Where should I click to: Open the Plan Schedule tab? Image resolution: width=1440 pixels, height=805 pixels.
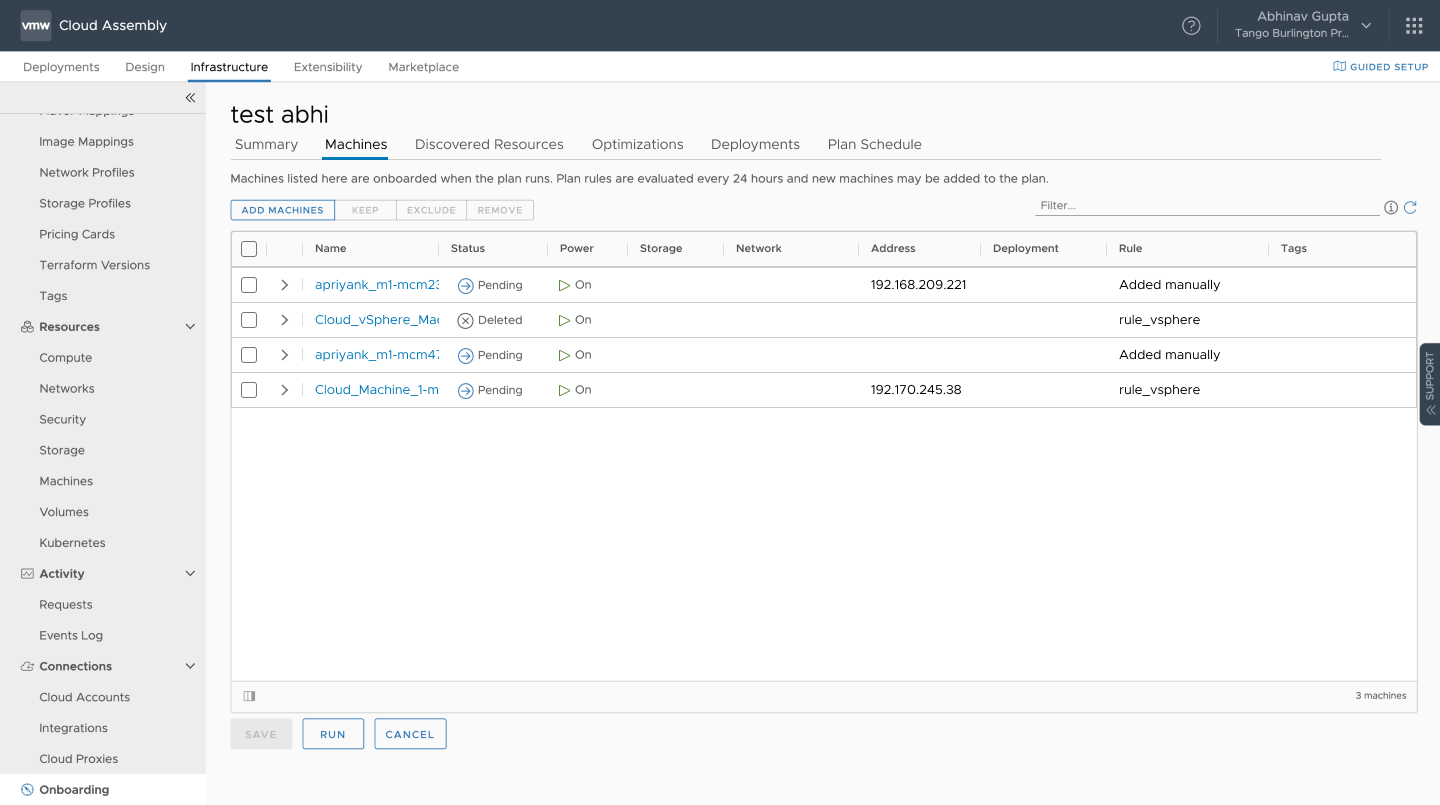point(875,144)
